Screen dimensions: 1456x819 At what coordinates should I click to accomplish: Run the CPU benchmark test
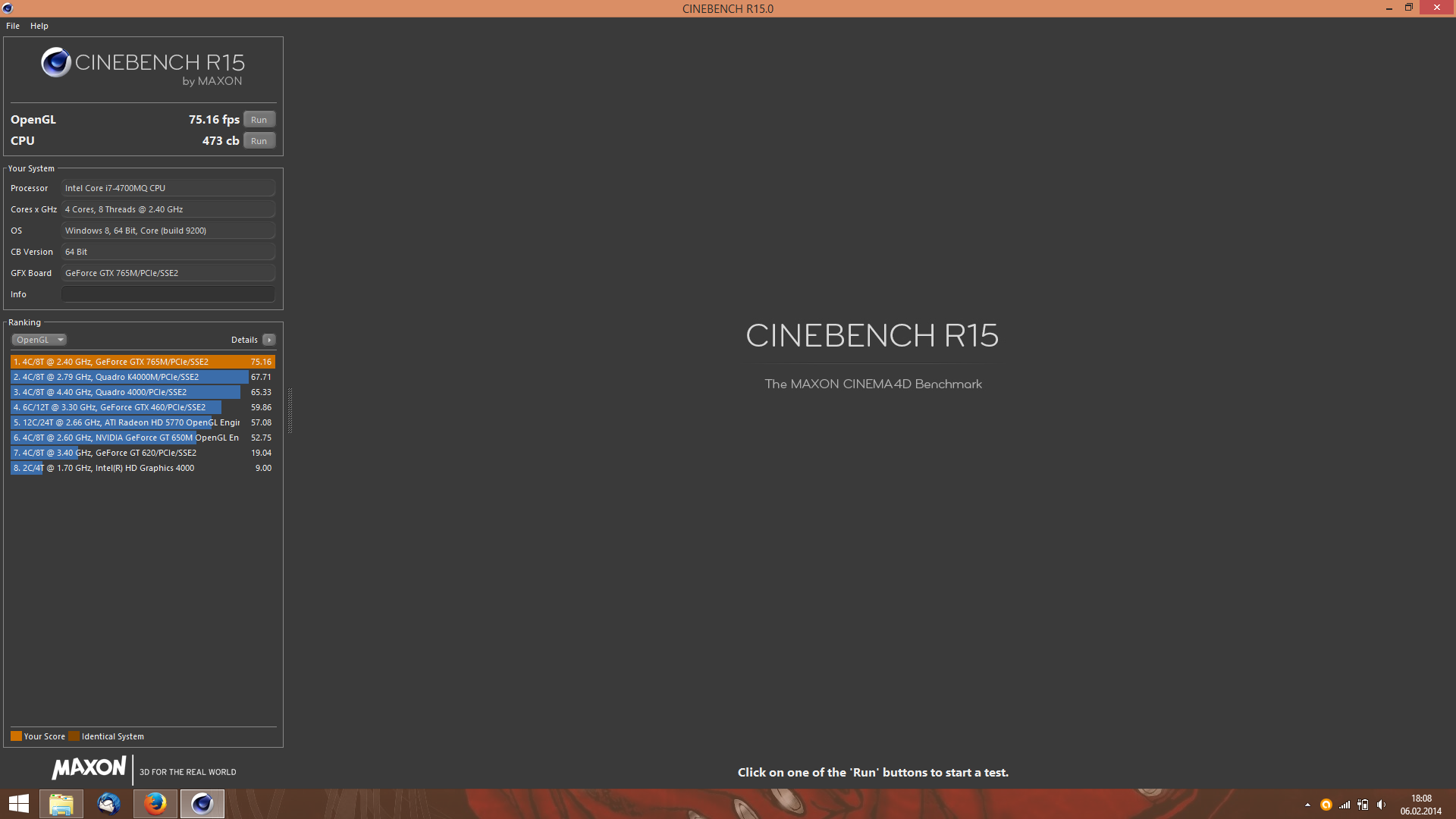coord(259,141)
